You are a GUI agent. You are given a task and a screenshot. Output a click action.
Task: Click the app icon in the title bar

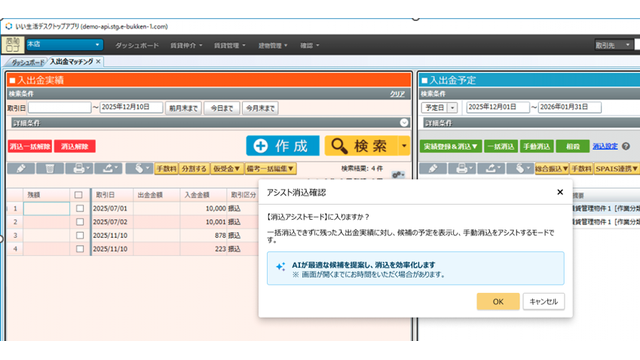click(9, 26)
